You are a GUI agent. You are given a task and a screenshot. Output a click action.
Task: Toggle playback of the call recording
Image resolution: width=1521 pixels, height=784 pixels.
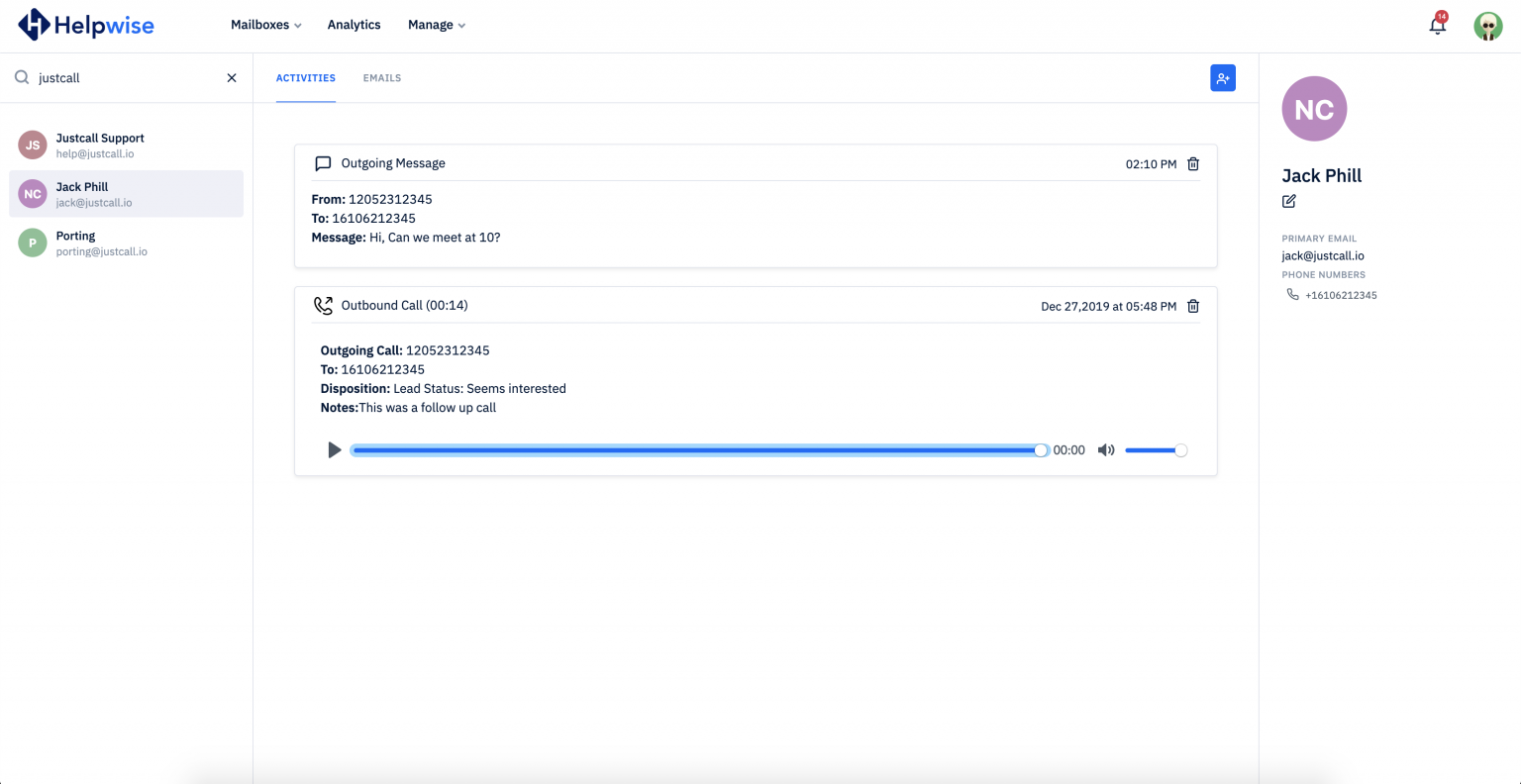coord(334,449)
